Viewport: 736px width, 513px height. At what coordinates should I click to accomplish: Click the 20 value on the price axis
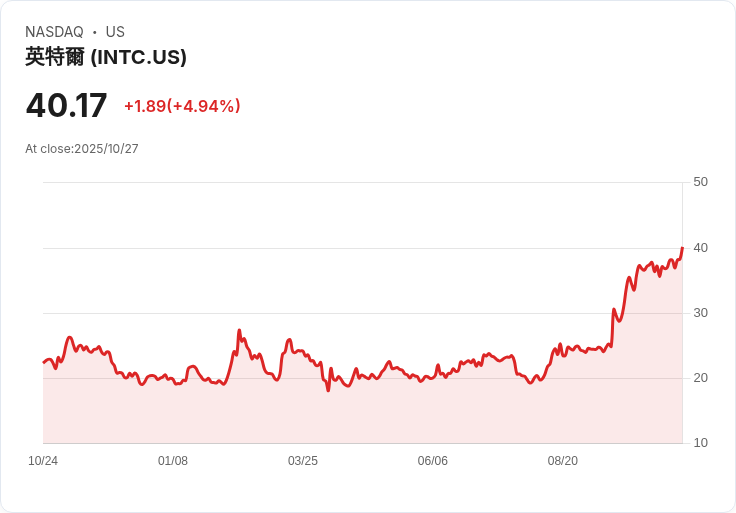(700, 378)
